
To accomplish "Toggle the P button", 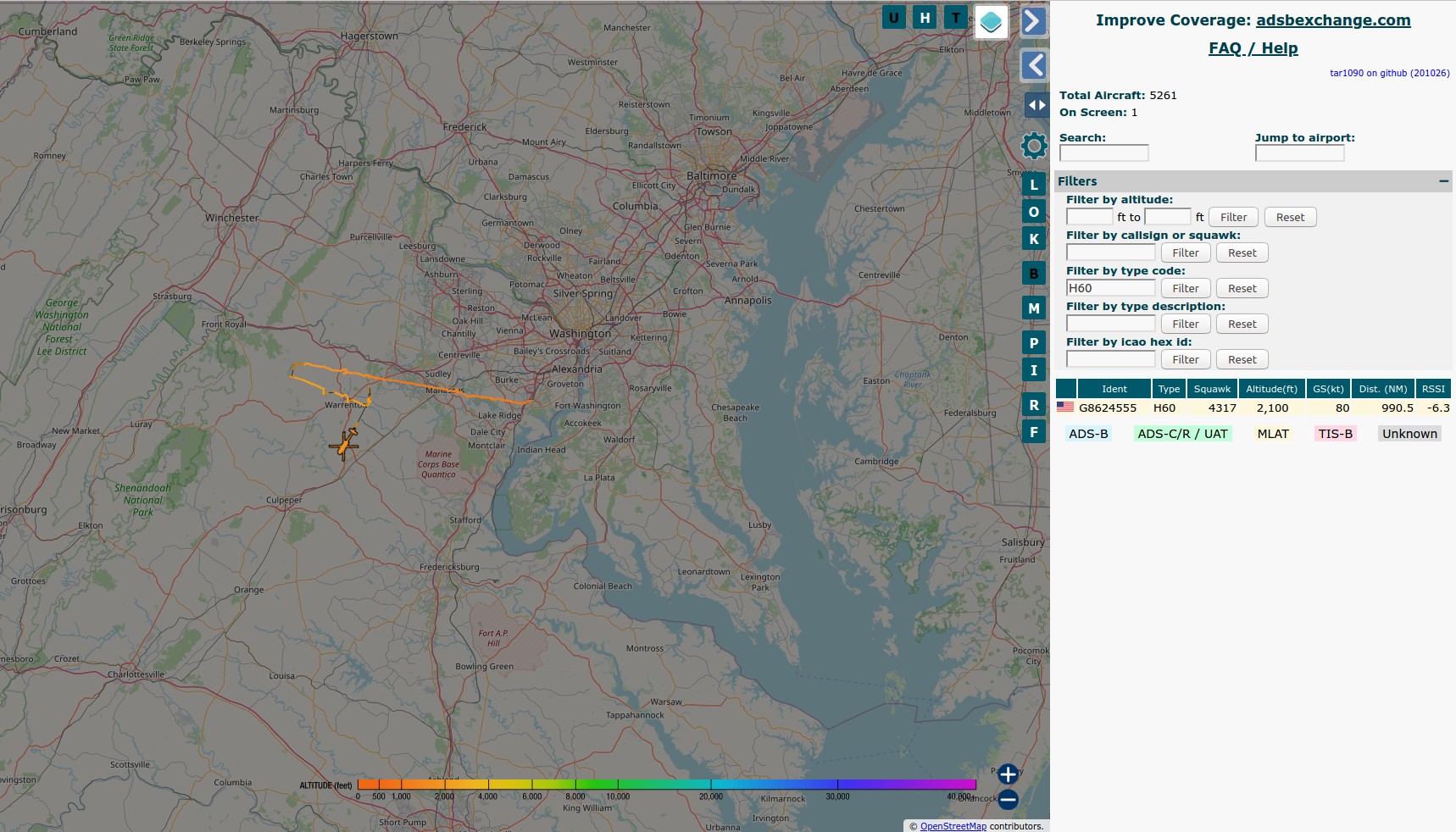I will (1033, 343).
